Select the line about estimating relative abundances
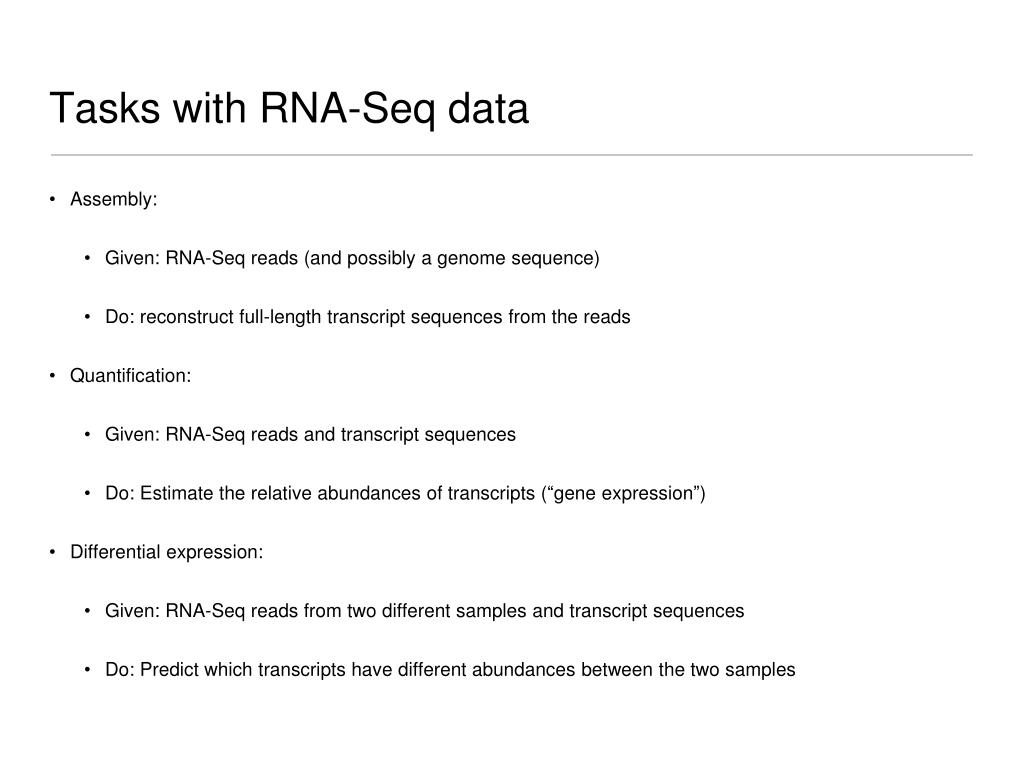The width and height of the screenshot is (1024, 768). pyautogui.click(x=405, y=494)
